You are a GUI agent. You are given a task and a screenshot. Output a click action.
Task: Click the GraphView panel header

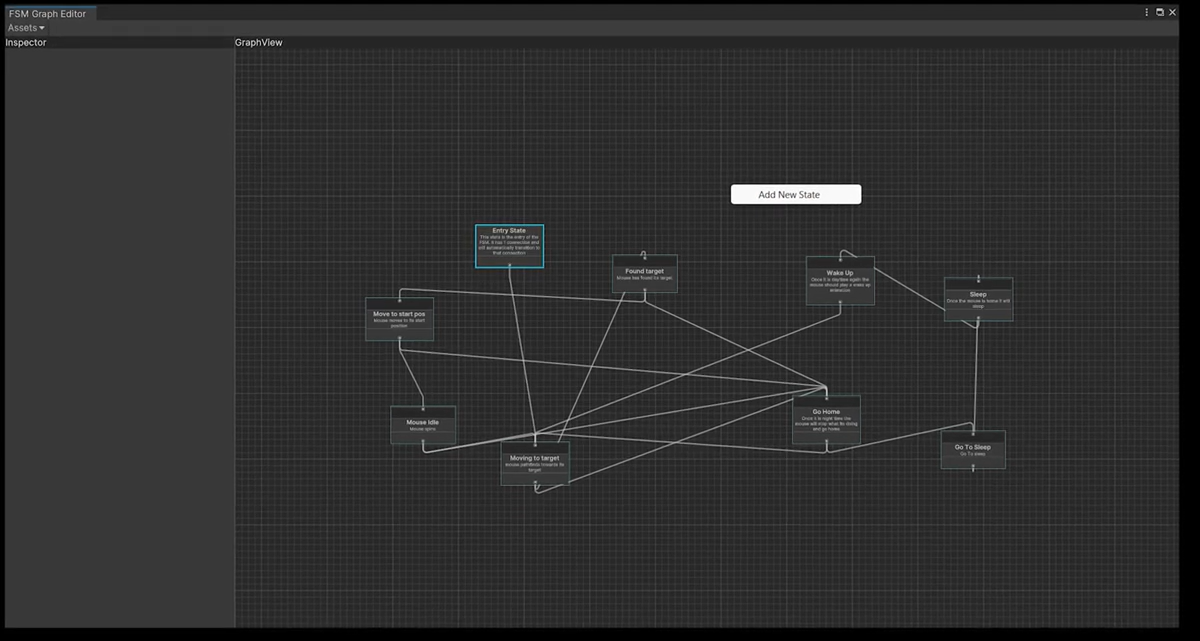point(258,43)
